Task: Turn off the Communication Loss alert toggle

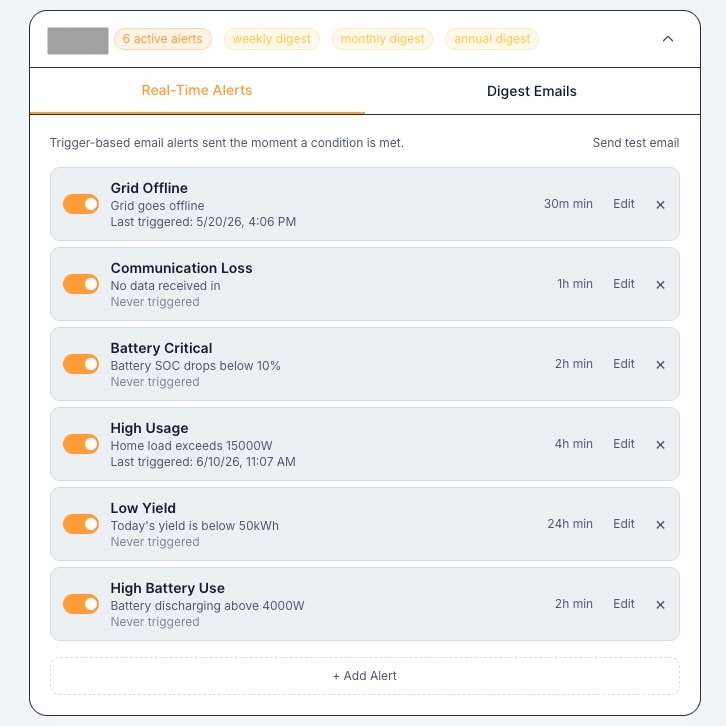Action: click(x=81, y=284)
